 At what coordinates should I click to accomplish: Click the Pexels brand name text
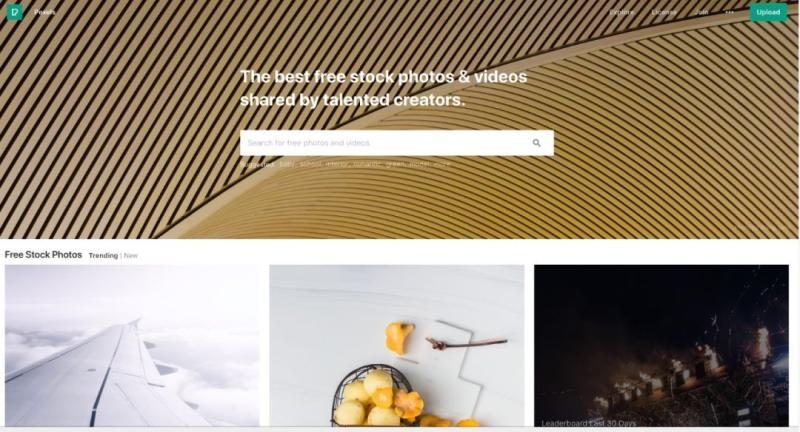tap(44, 12)
